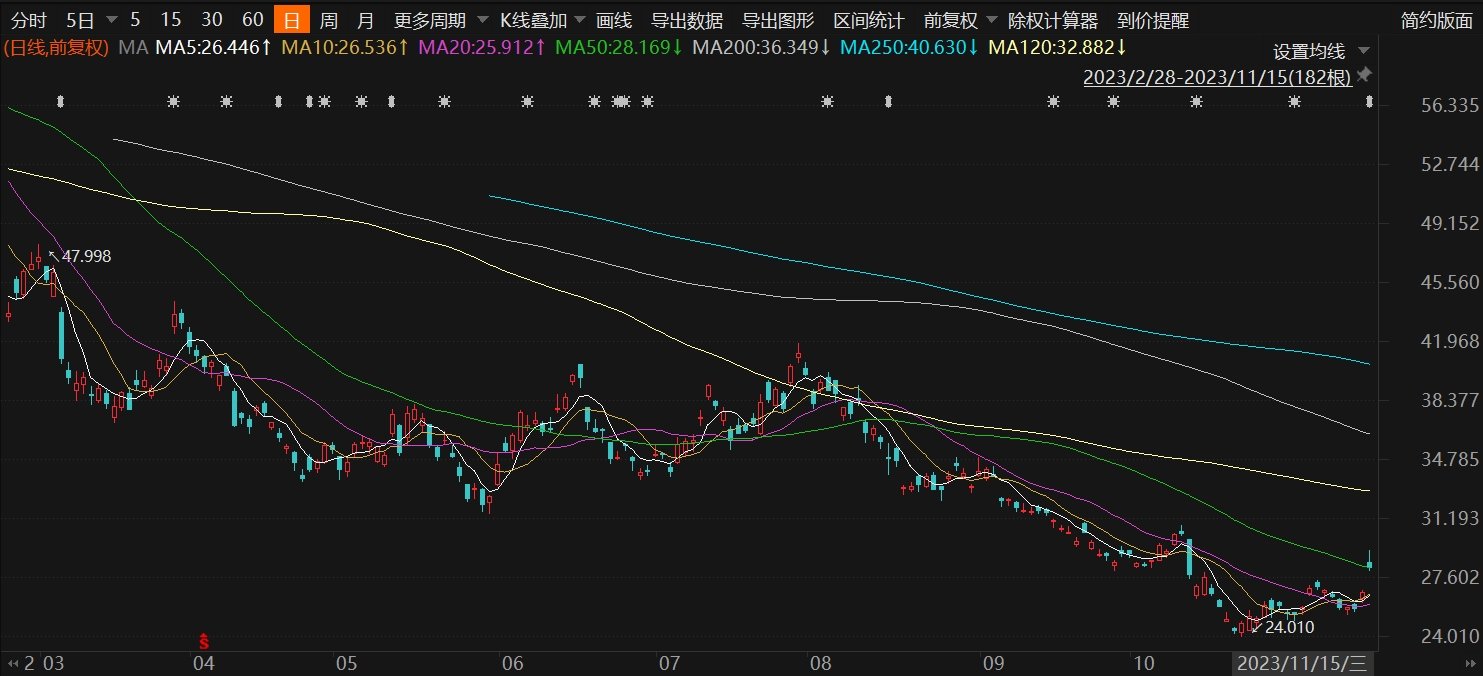Click the 47.998 high price label
The height and width of the screenshot is (676, 1483).
tap(86, 257)
